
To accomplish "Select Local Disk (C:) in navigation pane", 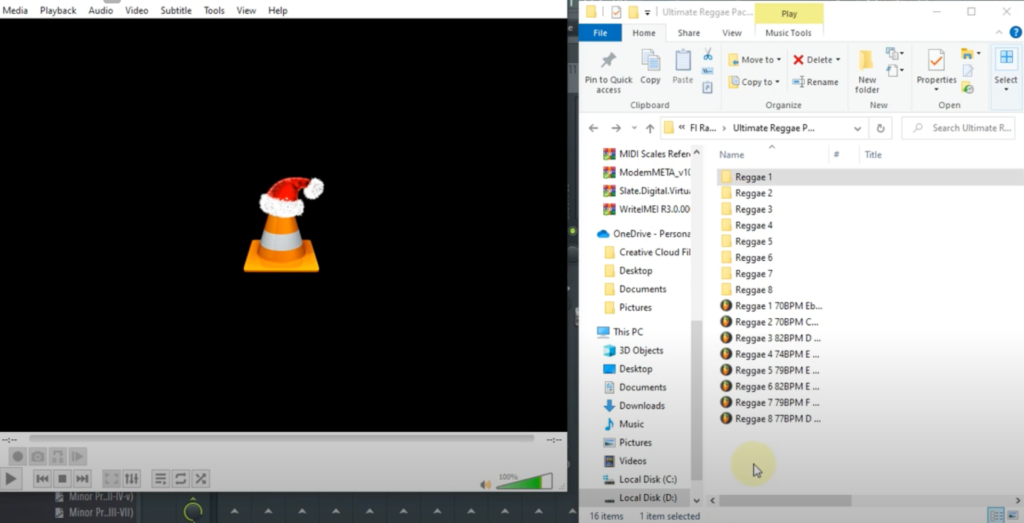I will pos(648,479).
